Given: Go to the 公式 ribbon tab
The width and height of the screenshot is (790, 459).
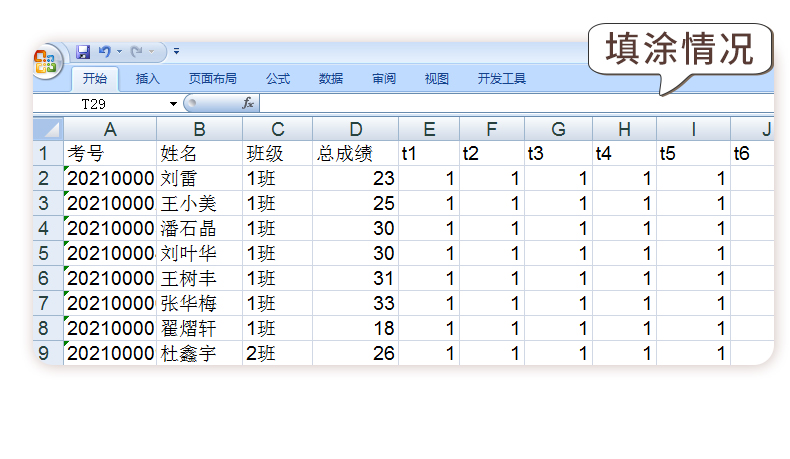Looking at the screenshot, I should tap(278, 79).
